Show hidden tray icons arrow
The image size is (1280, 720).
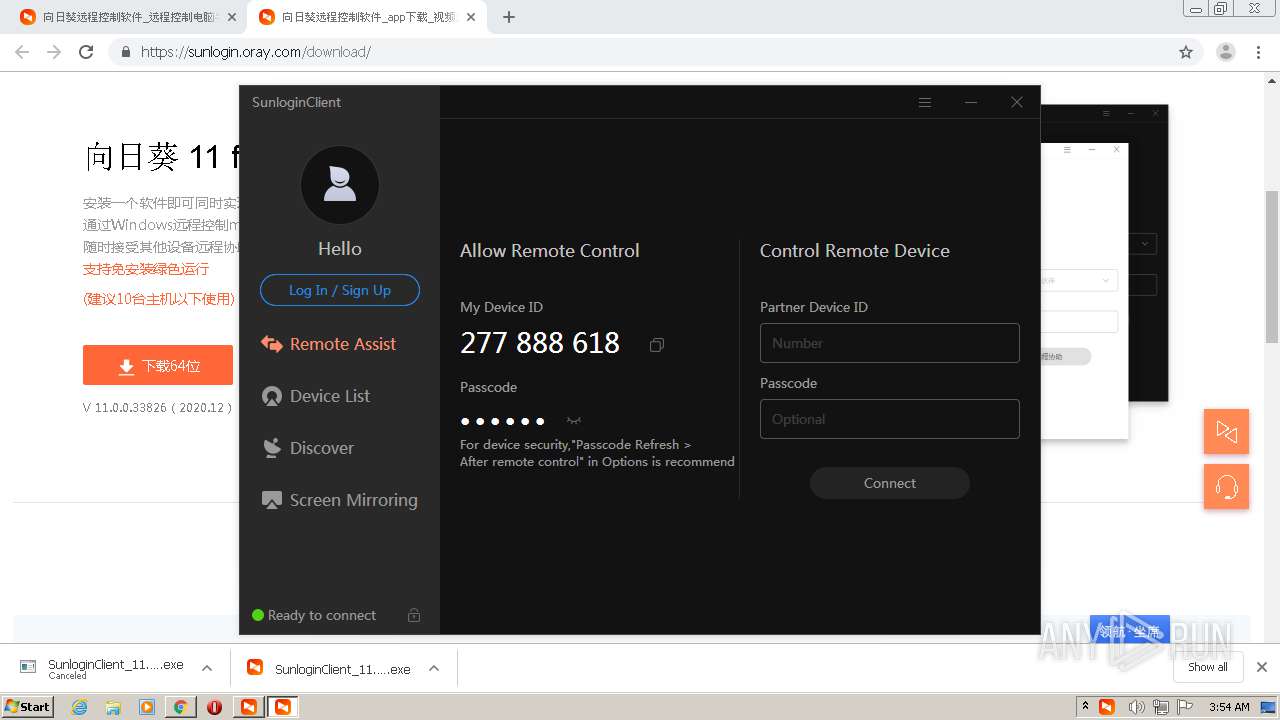tap(1085, 706)
